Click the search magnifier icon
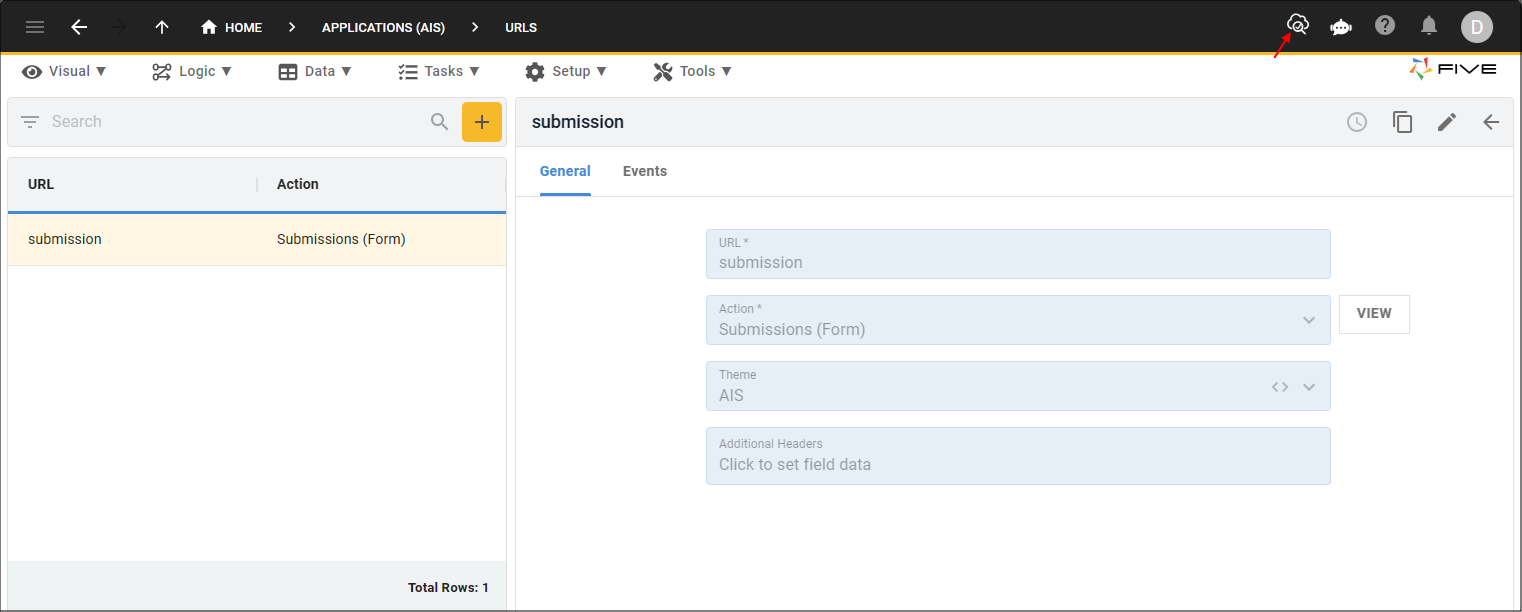 pyautogui.click(x=440, y=122)
